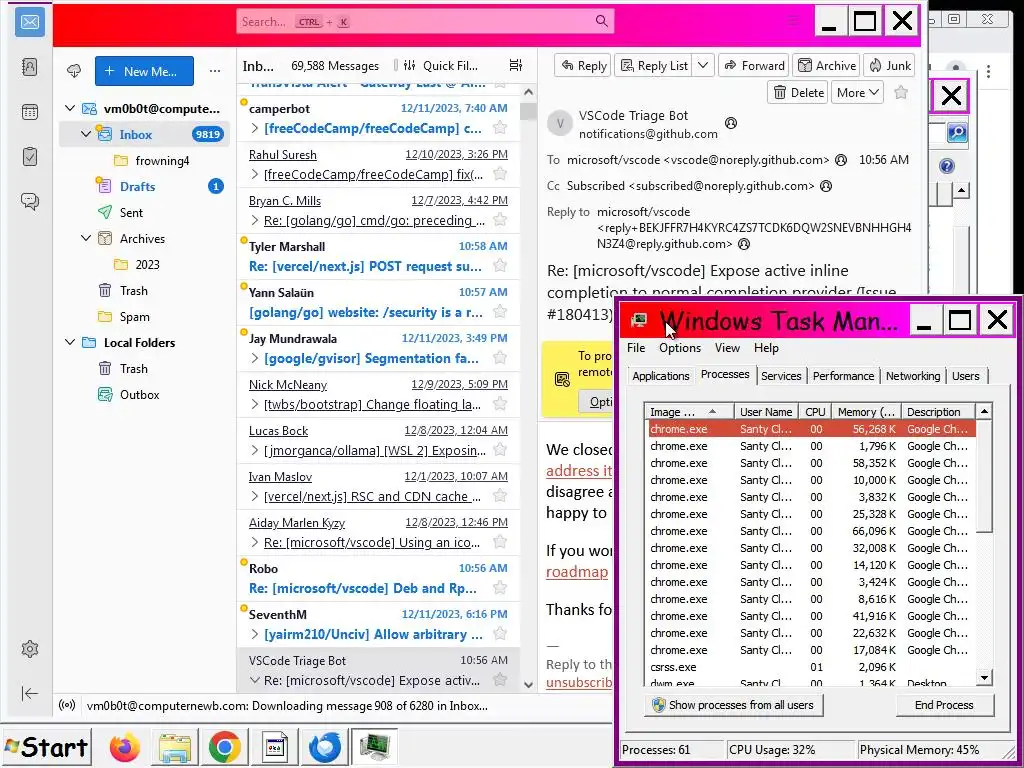The width and height of the screenshot is (1024, 768).
Task: Open the Address Book sidebar icon
Action: 29,67
